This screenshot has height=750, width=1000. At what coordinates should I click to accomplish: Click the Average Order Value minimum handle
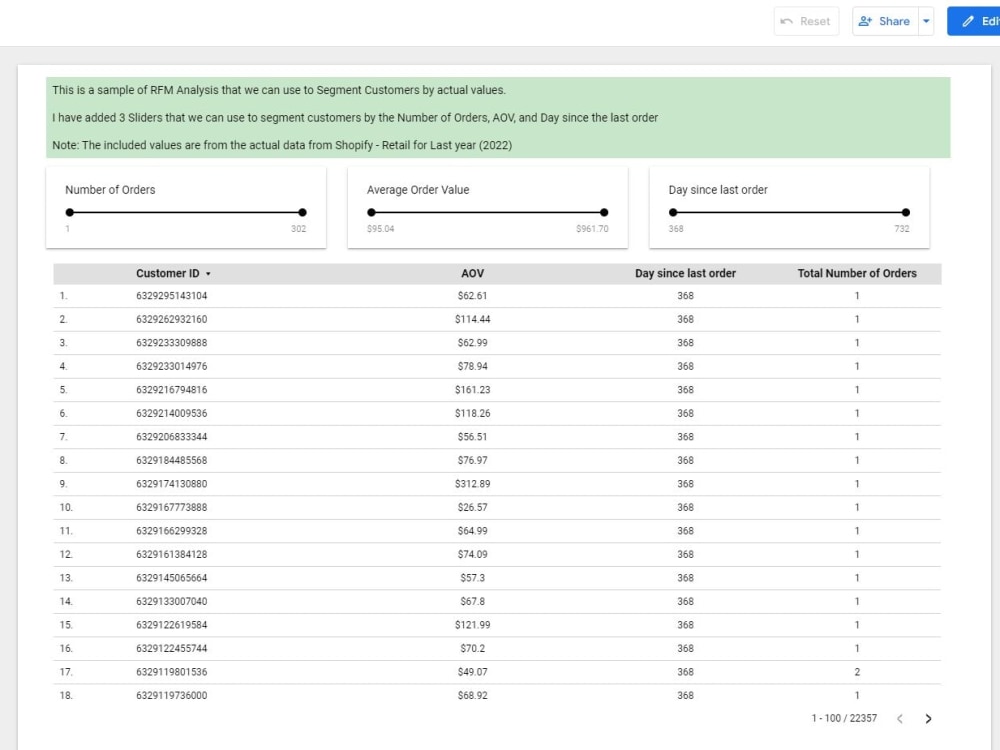[371, 212]
